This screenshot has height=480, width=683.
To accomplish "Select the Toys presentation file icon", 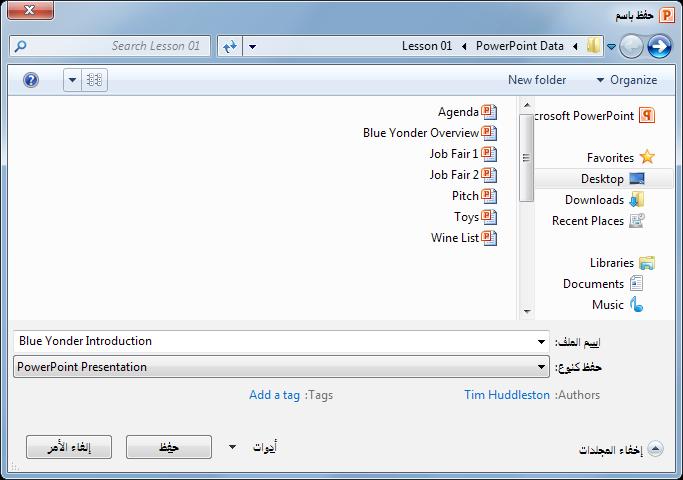I will coord(489,216).
